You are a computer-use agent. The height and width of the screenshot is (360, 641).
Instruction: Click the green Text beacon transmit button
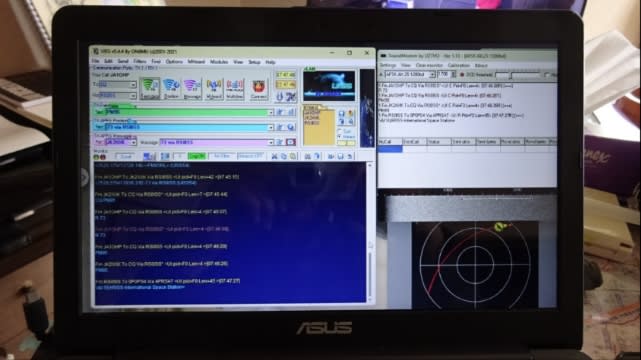pos(149,89)
